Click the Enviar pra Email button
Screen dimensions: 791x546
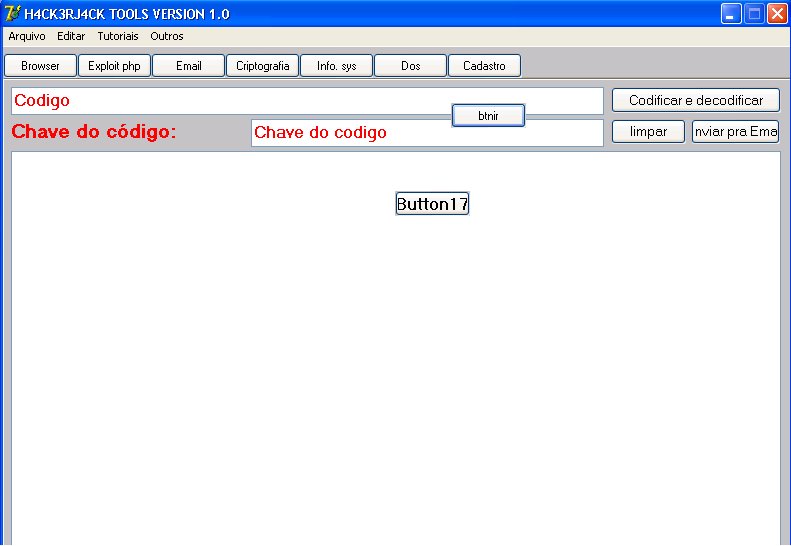click(x=736, y=132)
